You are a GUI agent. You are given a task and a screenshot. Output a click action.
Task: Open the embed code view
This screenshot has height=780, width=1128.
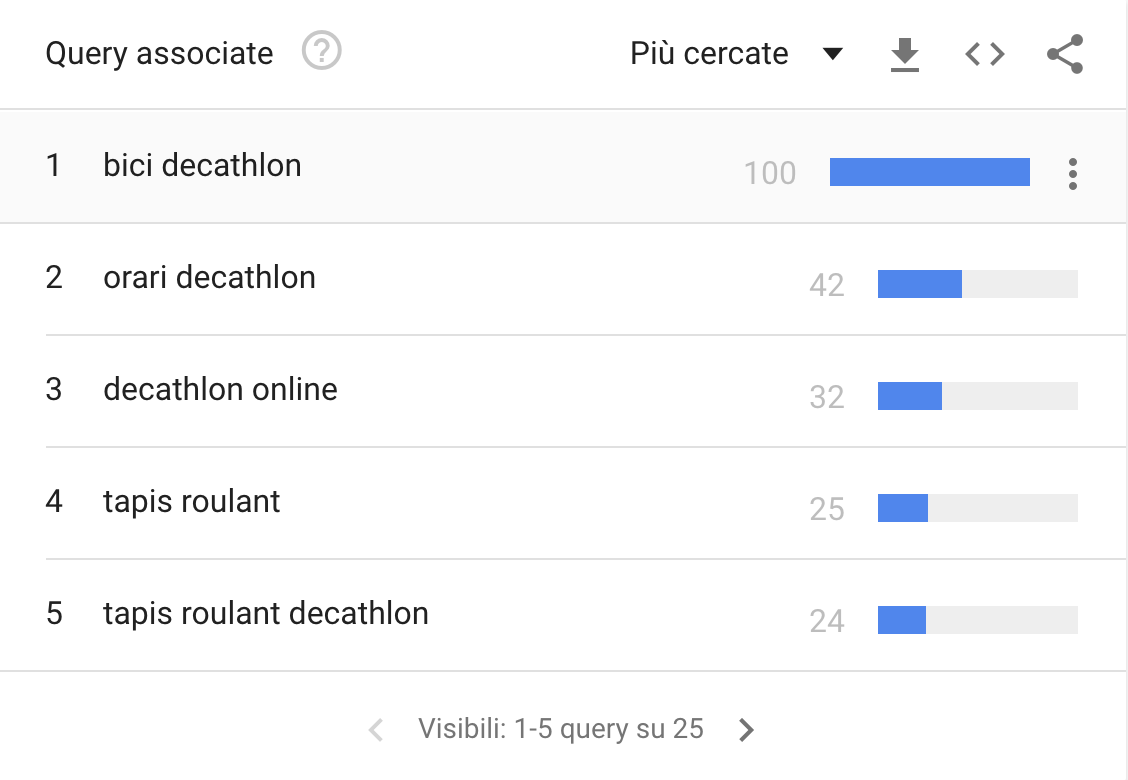[x=984, y=54]
